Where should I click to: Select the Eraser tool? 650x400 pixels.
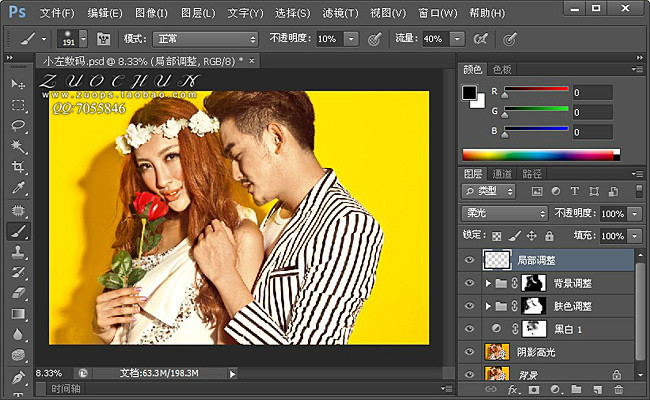tap(18, 293)
